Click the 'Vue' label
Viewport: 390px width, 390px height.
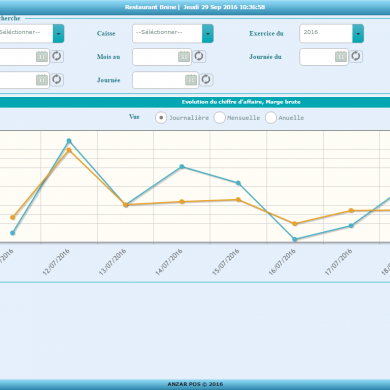coord(134,117)
